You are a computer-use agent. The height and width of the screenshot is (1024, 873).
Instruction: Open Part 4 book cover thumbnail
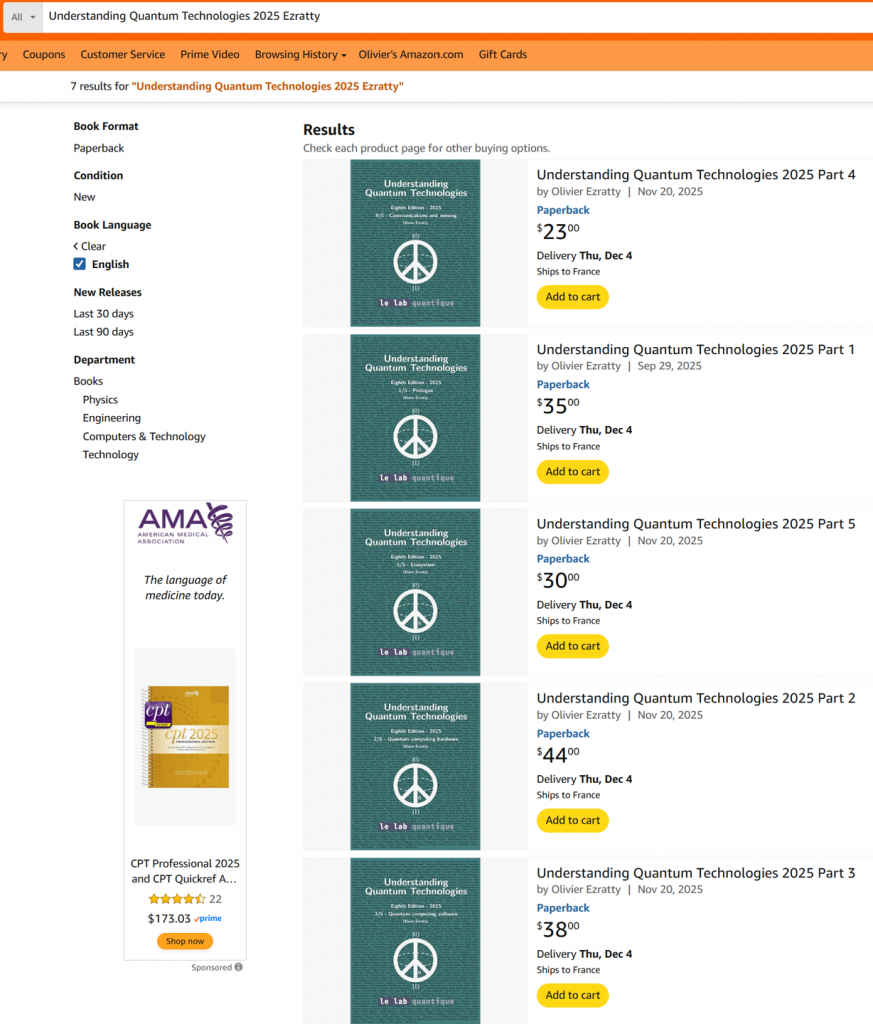(415, 243)
